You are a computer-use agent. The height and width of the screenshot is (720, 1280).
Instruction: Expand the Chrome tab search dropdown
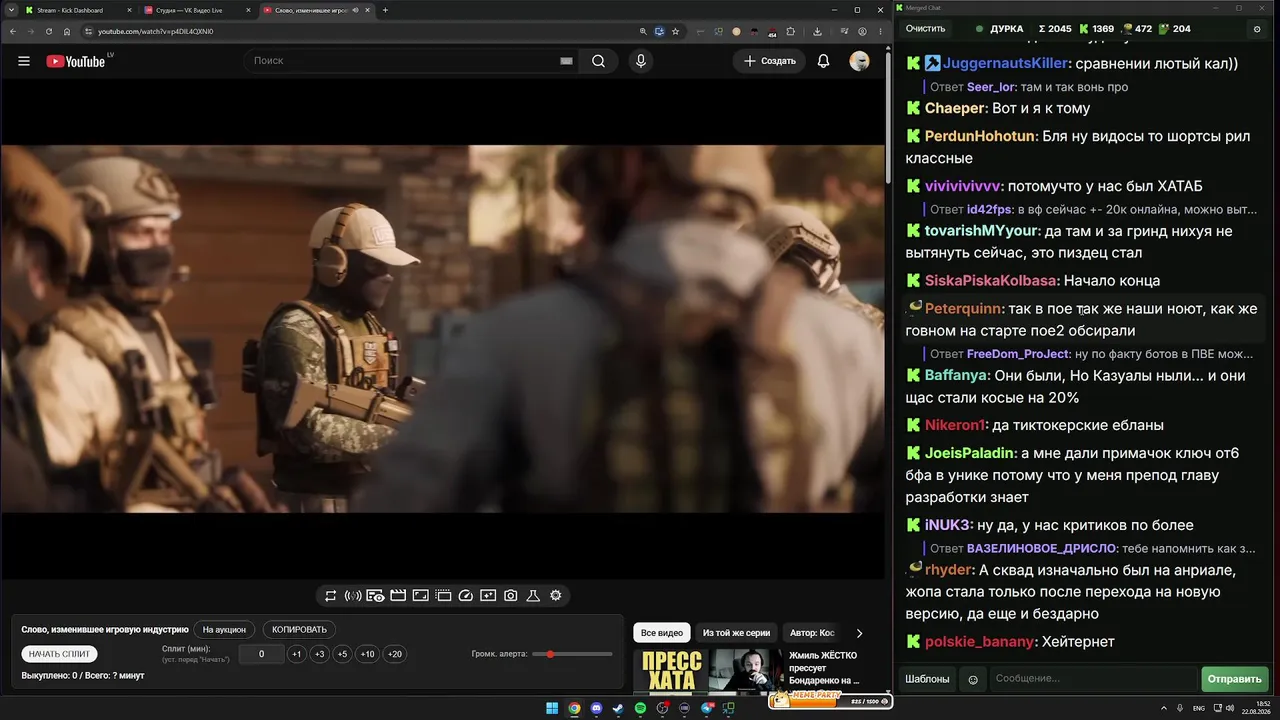(13, 10)
